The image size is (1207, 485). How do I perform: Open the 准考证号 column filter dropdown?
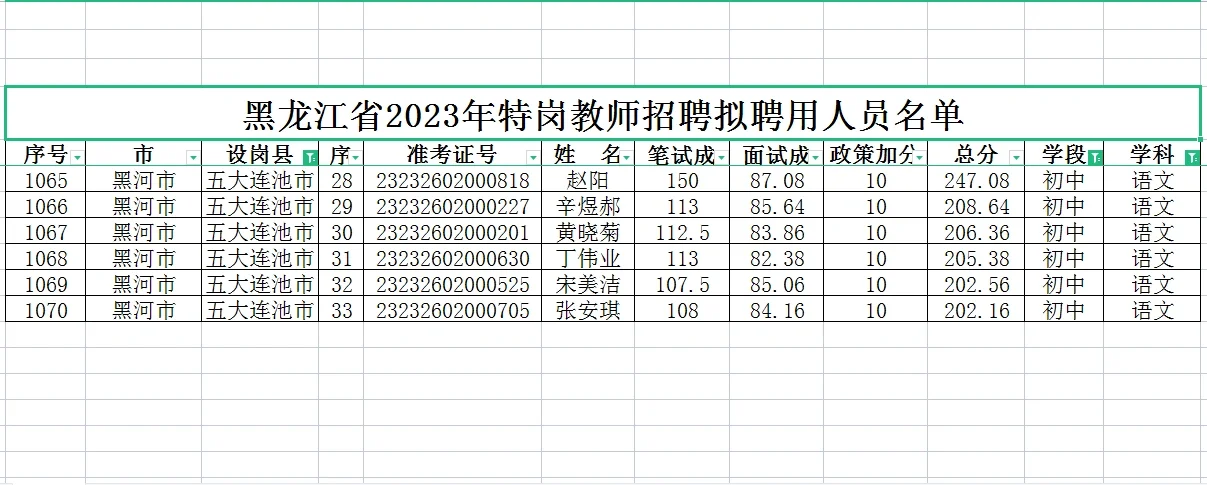[x=532, y=157]
